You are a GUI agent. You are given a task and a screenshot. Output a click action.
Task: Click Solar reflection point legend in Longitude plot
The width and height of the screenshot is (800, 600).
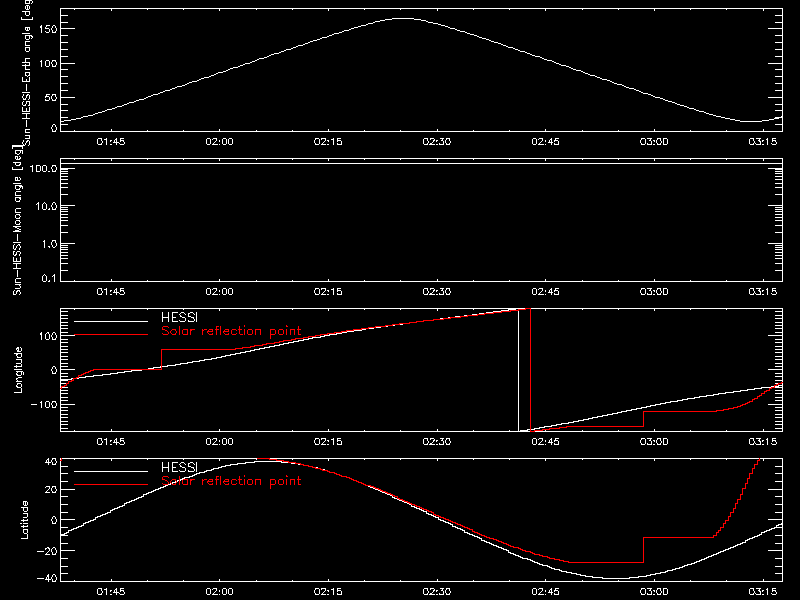[231, 331]
